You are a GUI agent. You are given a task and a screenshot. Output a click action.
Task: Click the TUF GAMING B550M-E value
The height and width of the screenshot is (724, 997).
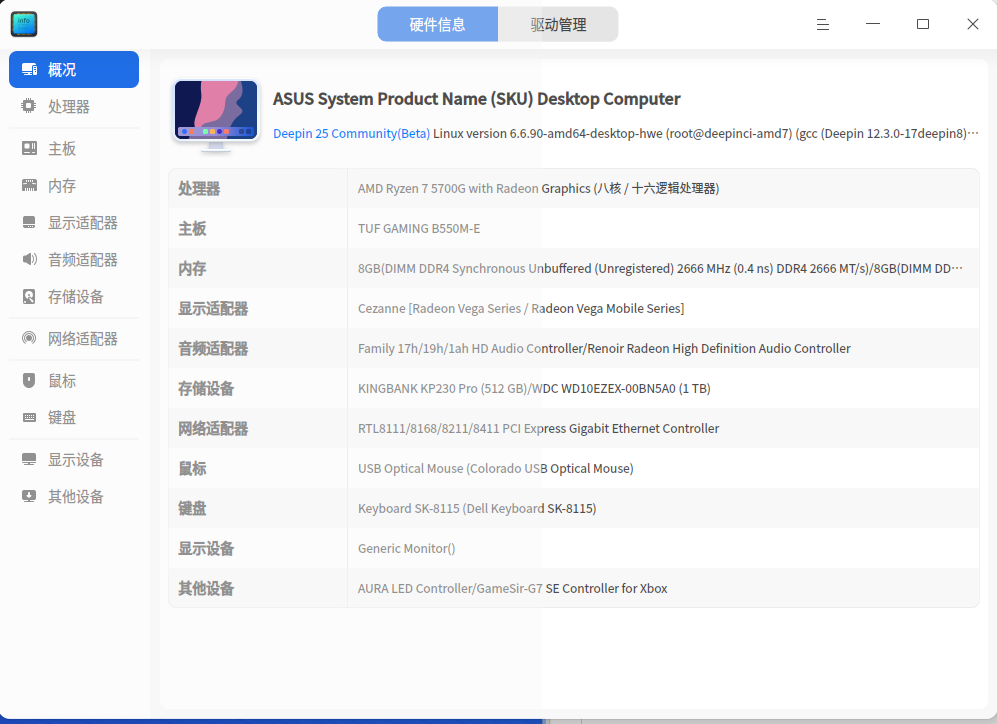[x=419, y=228]
